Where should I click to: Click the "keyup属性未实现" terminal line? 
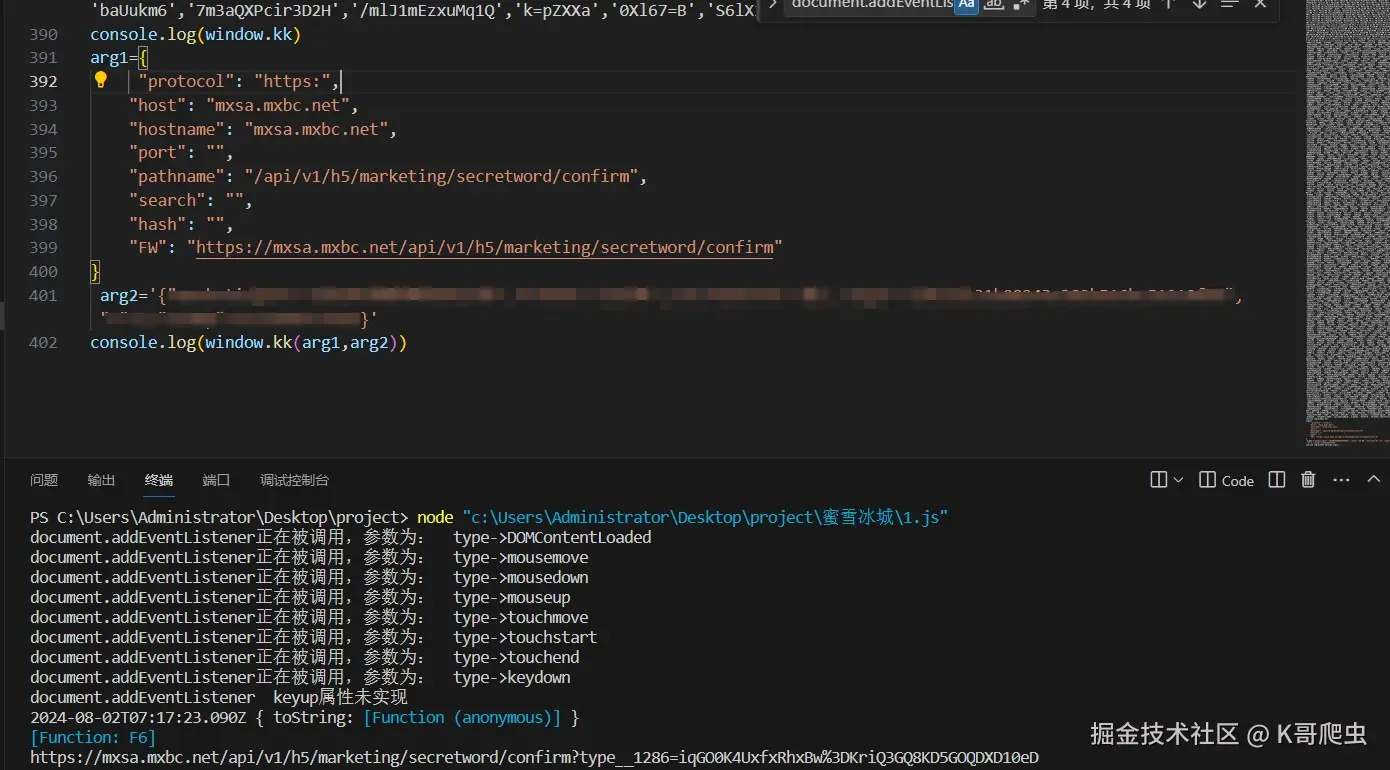point(219,697)
